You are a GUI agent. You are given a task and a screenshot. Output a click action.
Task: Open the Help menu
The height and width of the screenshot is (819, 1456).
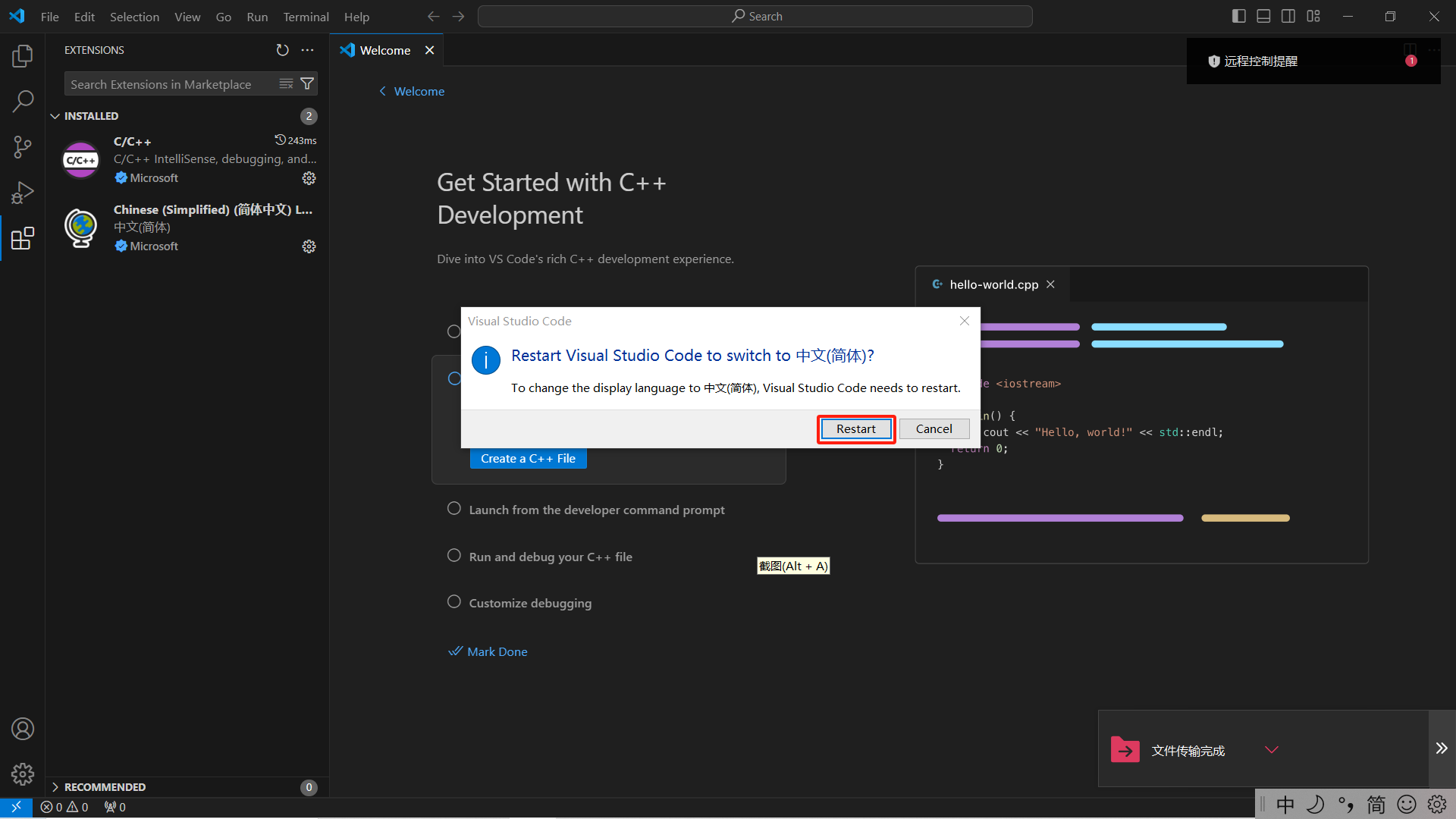pyautogui.click(x=356, y=17)
